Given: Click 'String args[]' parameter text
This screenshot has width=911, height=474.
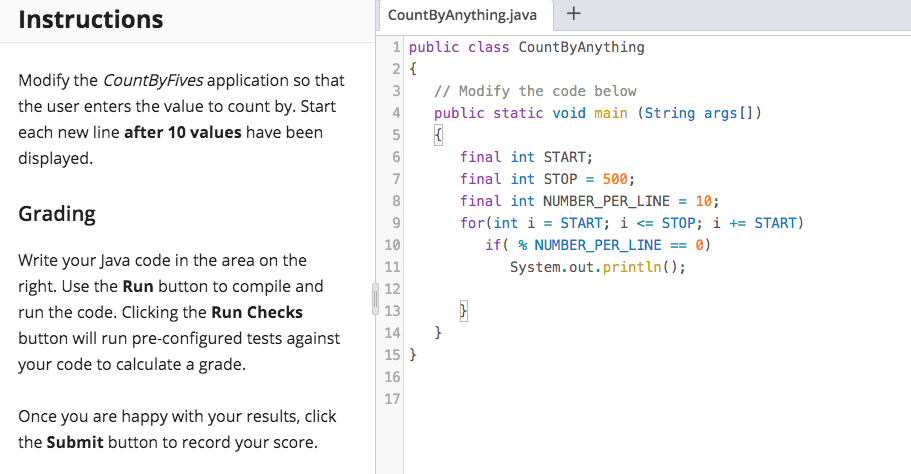Looking at the screenshot, I should click(x=699, y=113).
